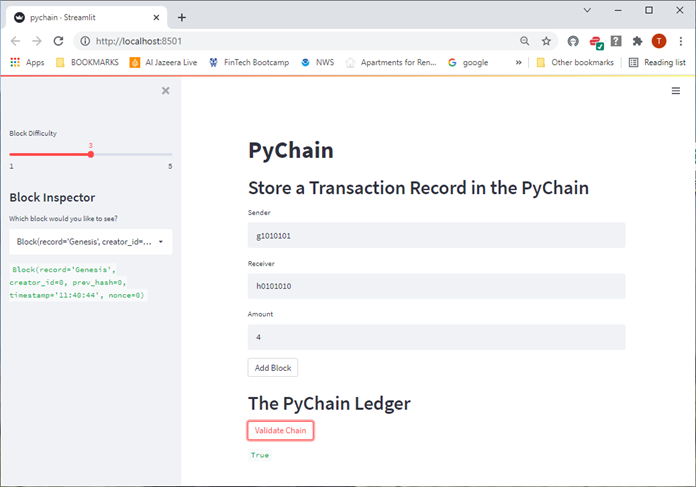Open Al Jazeera Live bookmark
Viewport: 696px width, 487px height.
pos(163,63)
